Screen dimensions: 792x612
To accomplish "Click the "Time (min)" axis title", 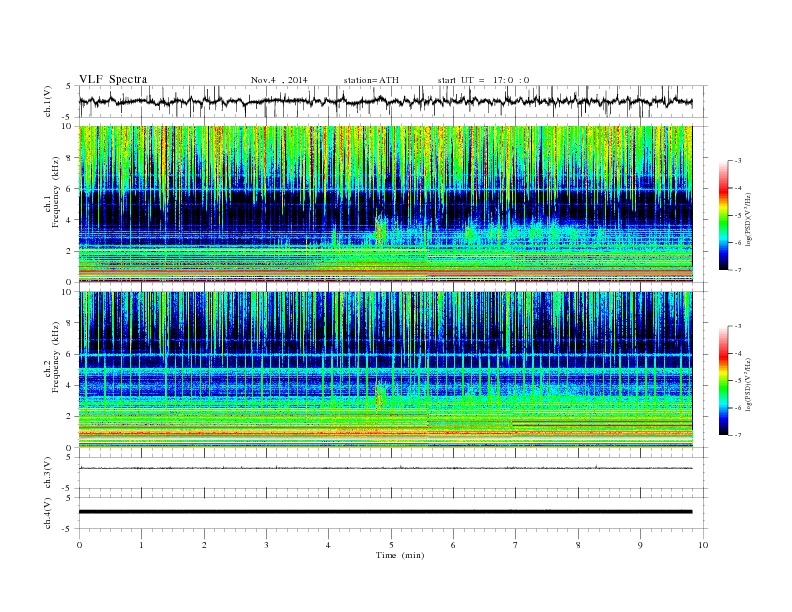I will pos(400,555).
